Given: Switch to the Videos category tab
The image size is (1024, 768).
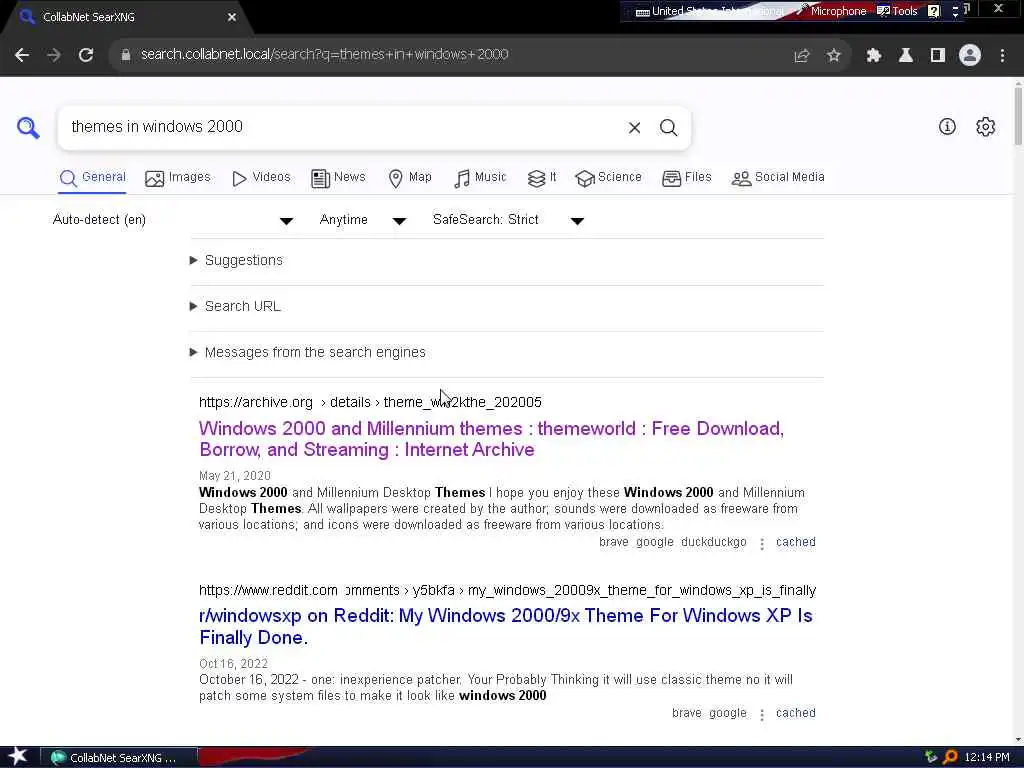Looking at the screenshot, I should 261,178.
